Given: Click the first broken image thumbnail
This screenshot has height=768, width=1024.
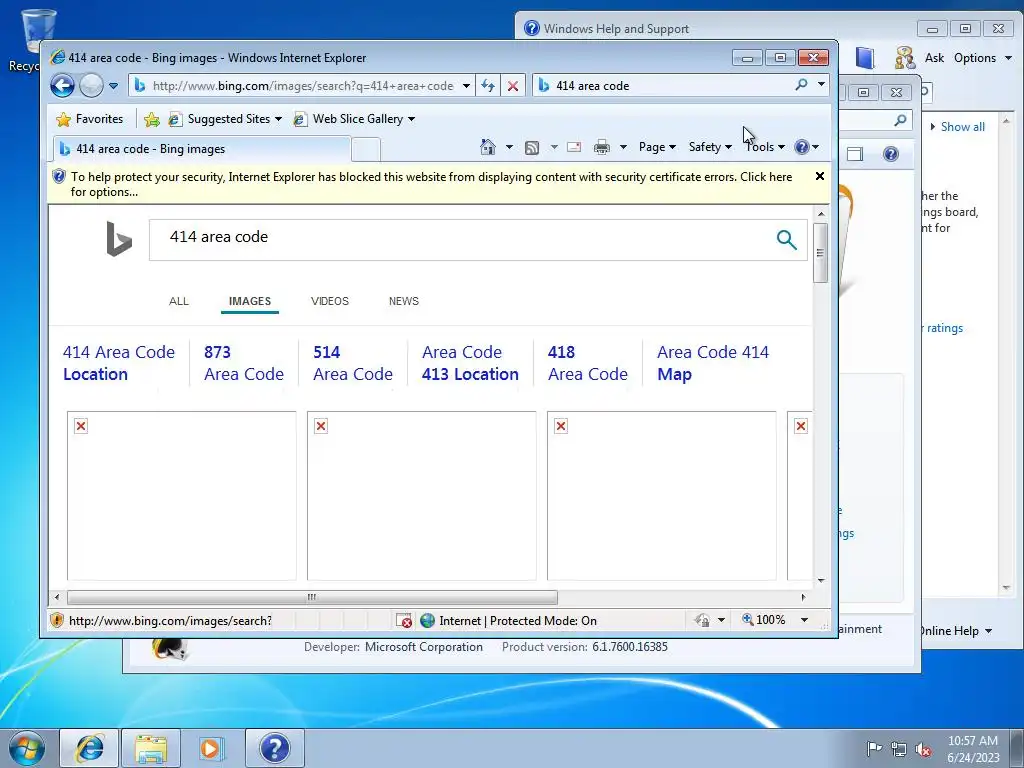Looking at the screenshot, I should (x=182, y=496).
